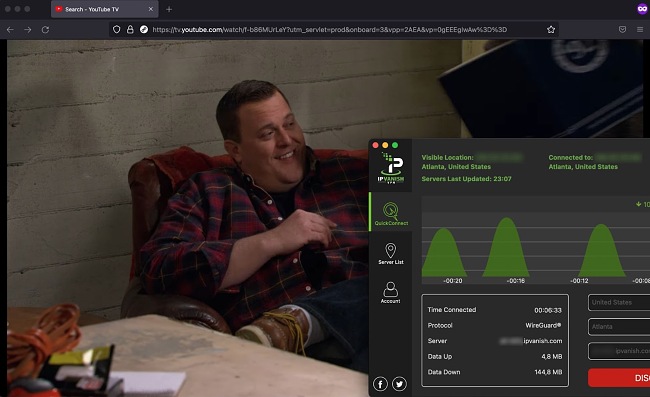The width and height of the screenshot is (650, 397).
Task: Close the Search - YouTube TV tab
Action: click(150, 9)
